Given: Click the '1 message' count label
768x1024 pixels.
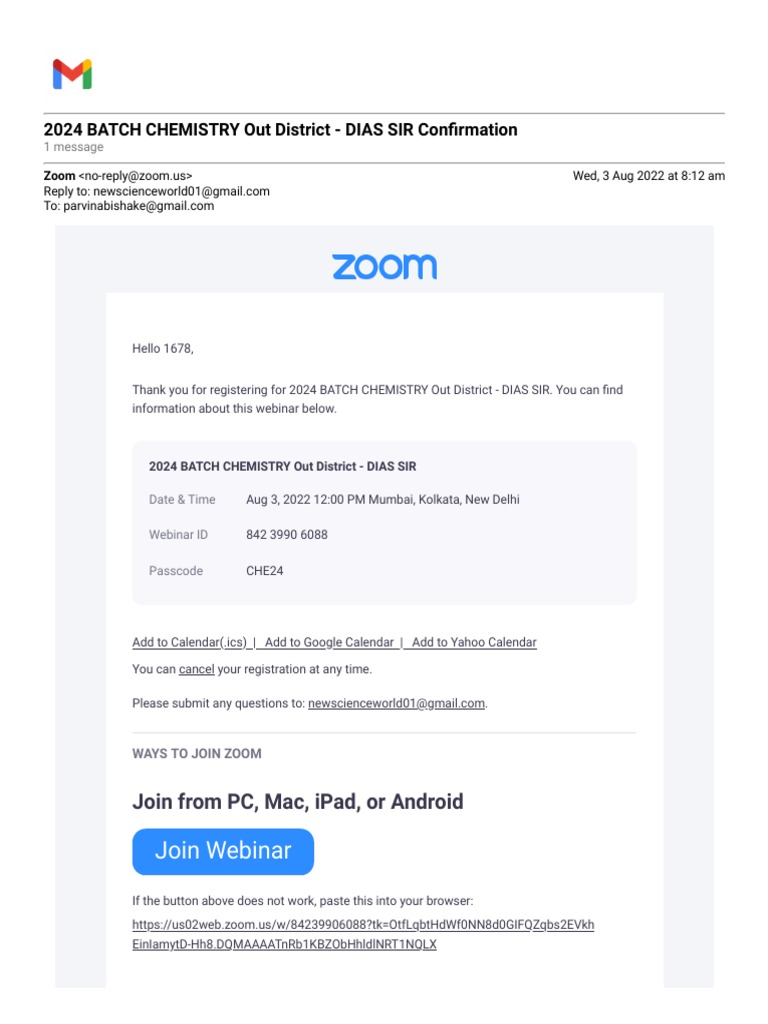Looking at the screenshot, I should coord(74,147).
